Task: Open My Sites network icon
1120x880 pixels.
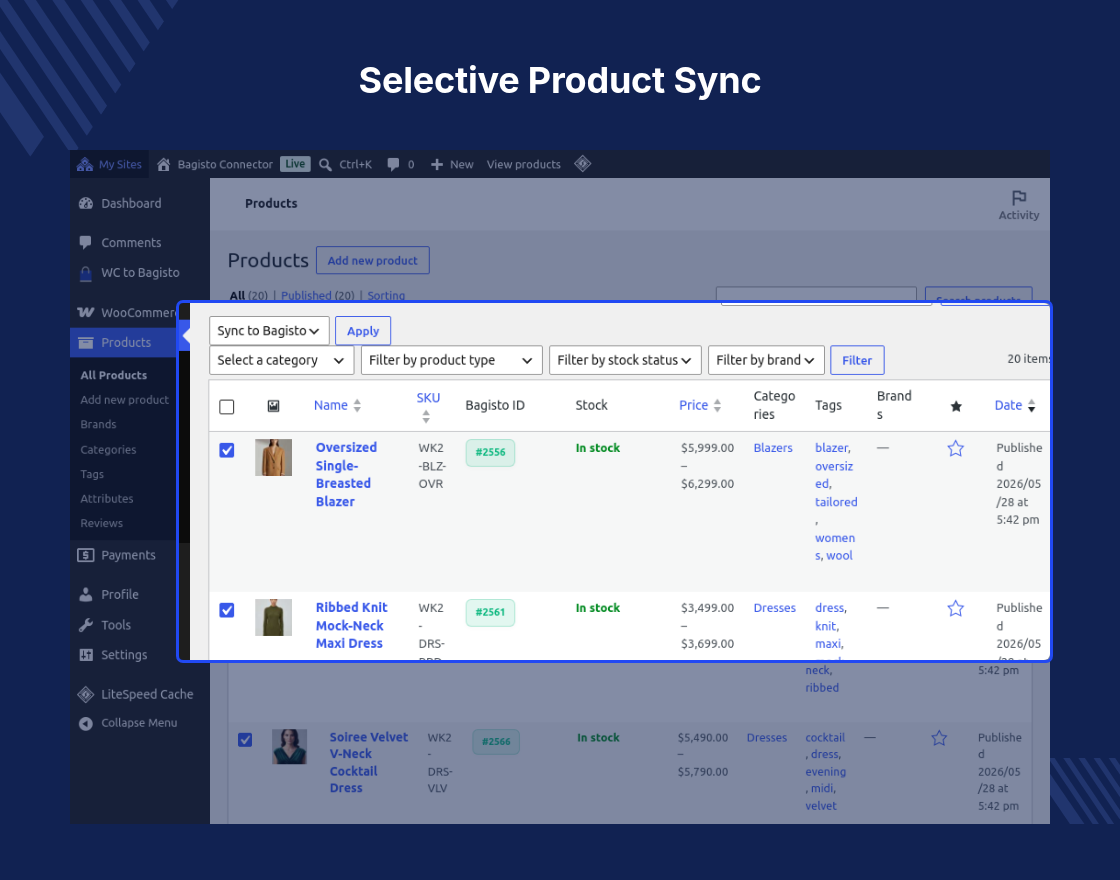Action: (x=85, y=164)
